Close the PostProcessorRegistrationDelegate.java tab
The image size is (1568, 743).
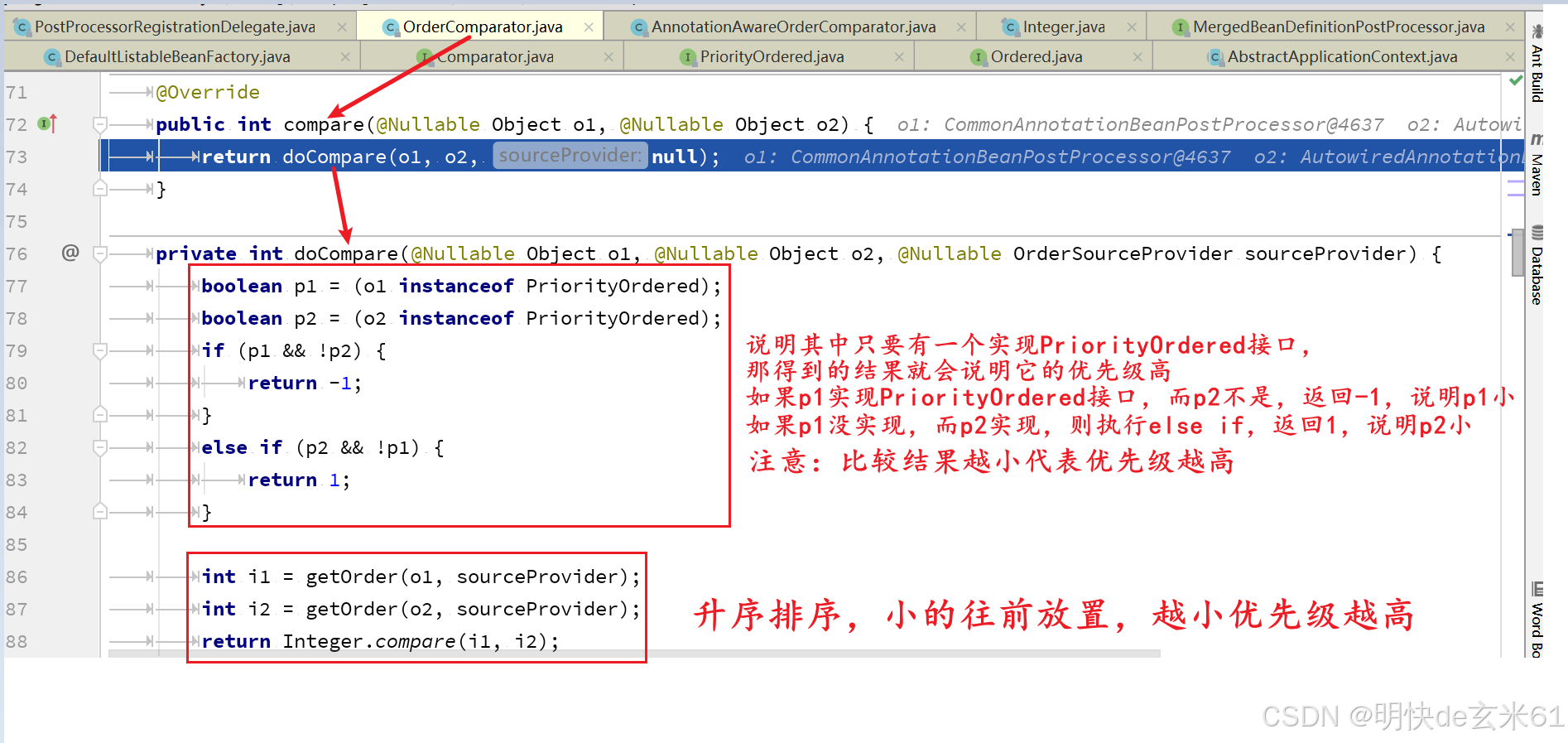pyautogui.click(x=342, y=27)
